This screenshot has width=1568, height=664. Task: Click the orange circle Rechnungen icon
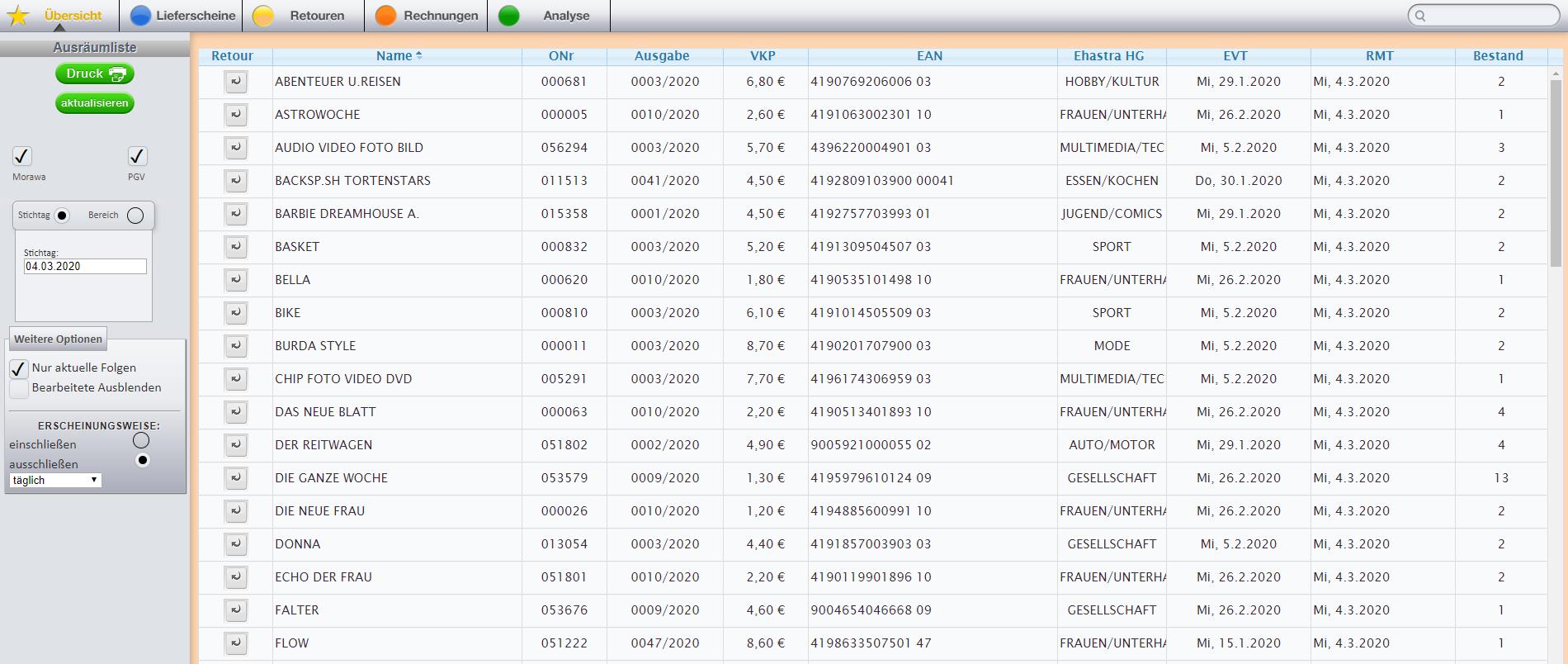[385, 15]
